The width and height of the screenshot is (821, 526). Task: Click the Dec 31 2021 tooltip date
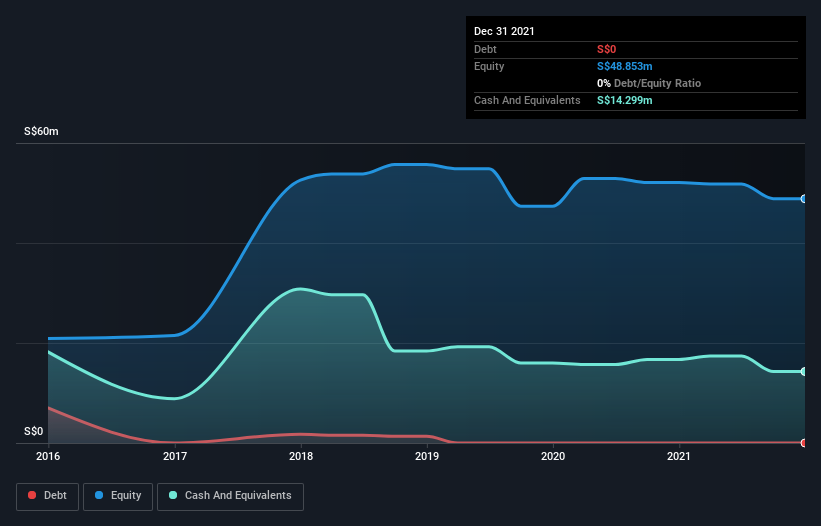(504, 31)
